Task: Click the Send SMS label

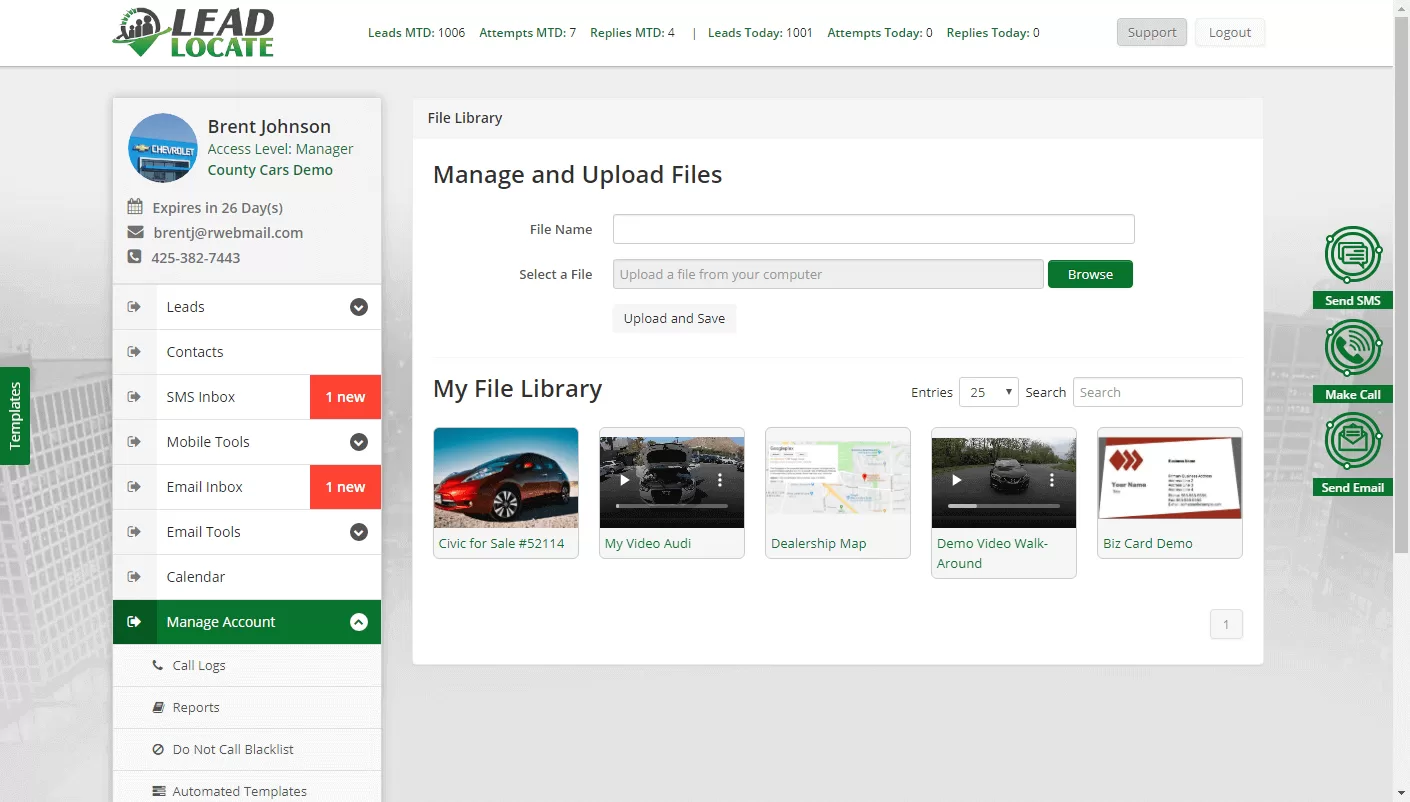Action: tap(1353, 300)
